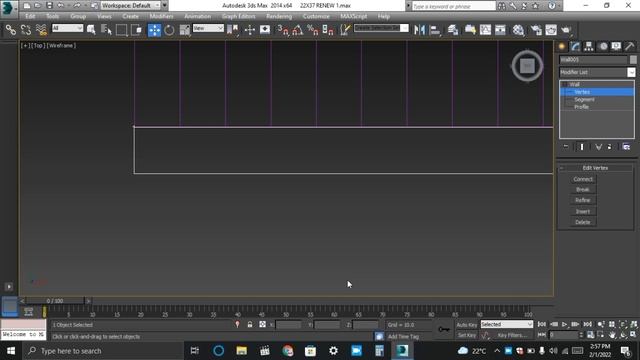Open the MAXScript menu
640x360 pixels.
point(353,16)
